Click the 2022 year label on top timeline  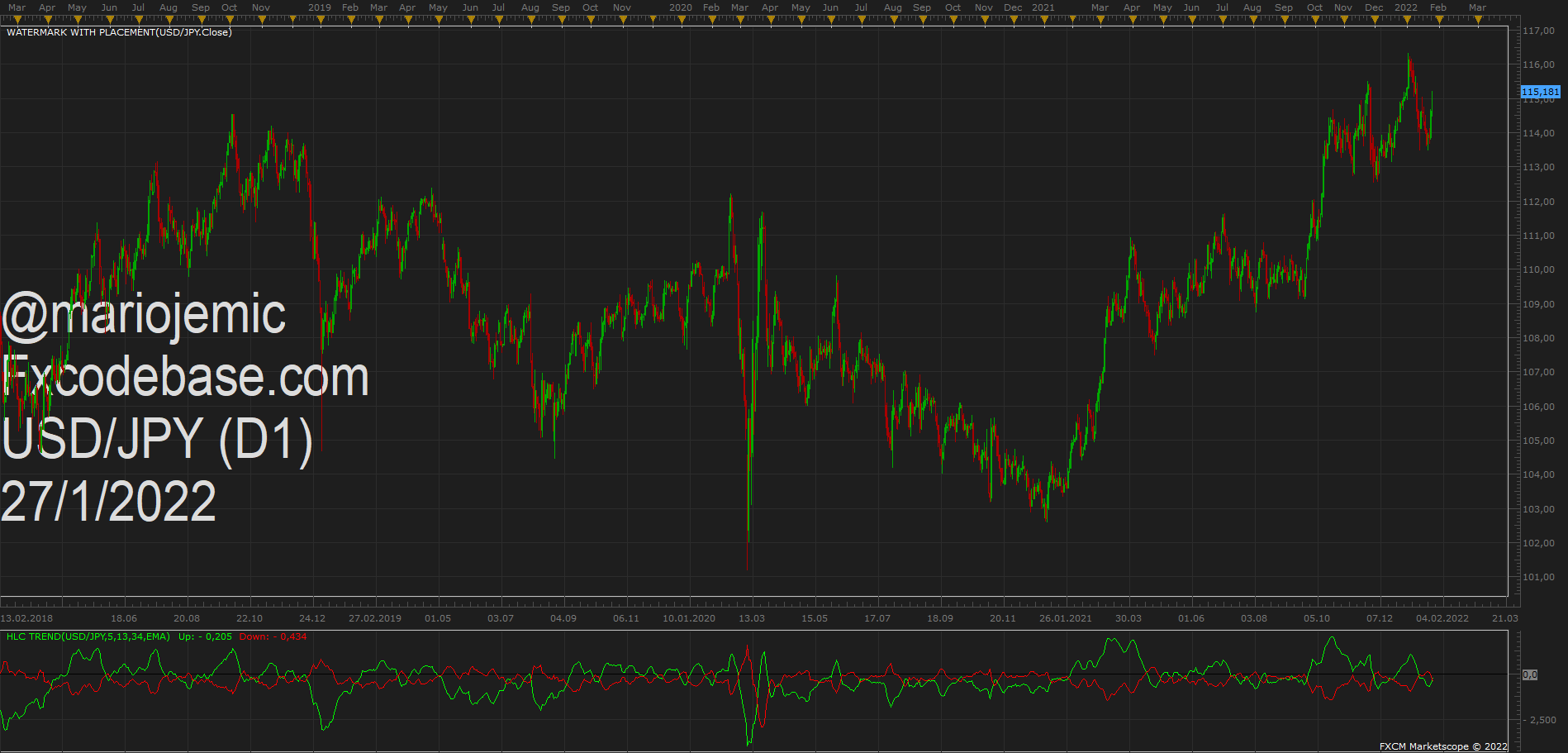click(x=1406, y=7)
